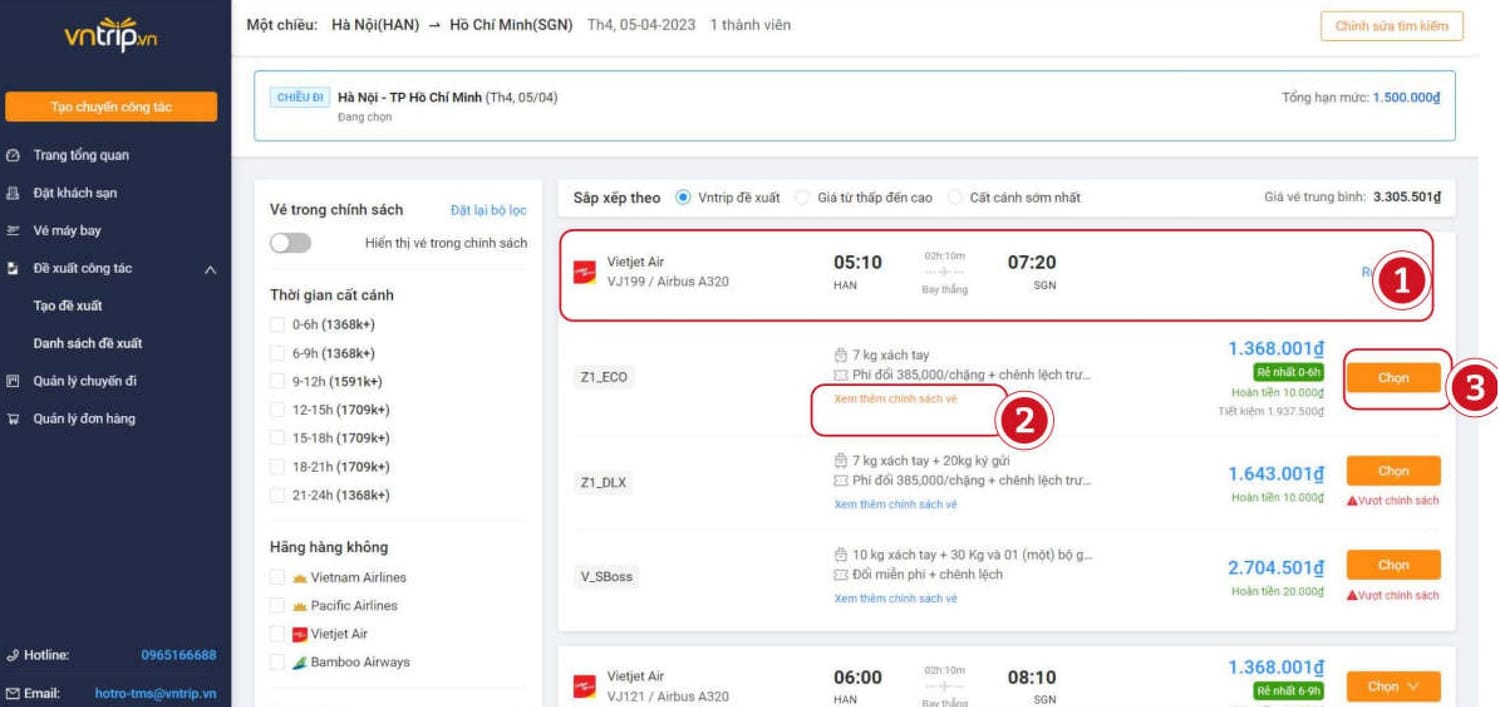
Task: Click the 2.704.501đ price on V_SBoss
Action: point(1276,568)
